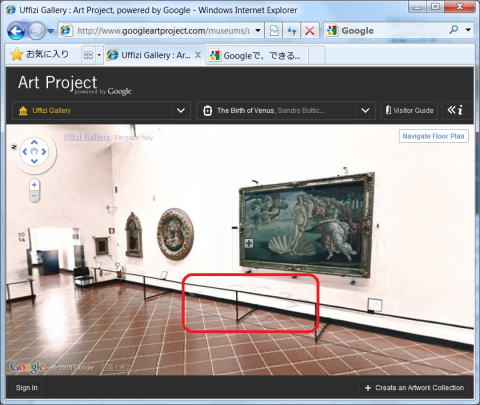Screen dimensions: 480x405
Task: Click the googleartproject.com address bar
Action: click(162, 31)
